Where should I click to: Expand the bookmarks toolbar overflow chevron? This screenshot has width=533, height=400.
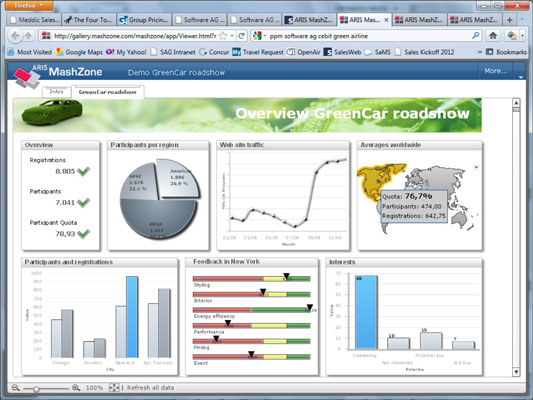pyautogui.click(x=480, y=52)
